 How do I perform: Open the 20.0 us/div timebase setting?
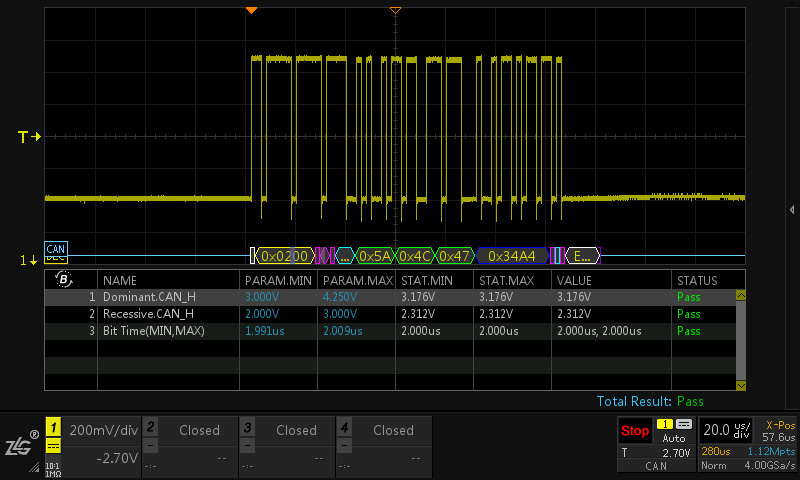pos(727,430)
